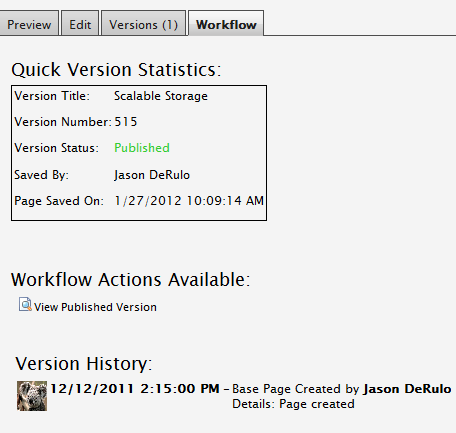456x433 pixels.
Task: Open the Edit tab
Action: pos(80,25)
